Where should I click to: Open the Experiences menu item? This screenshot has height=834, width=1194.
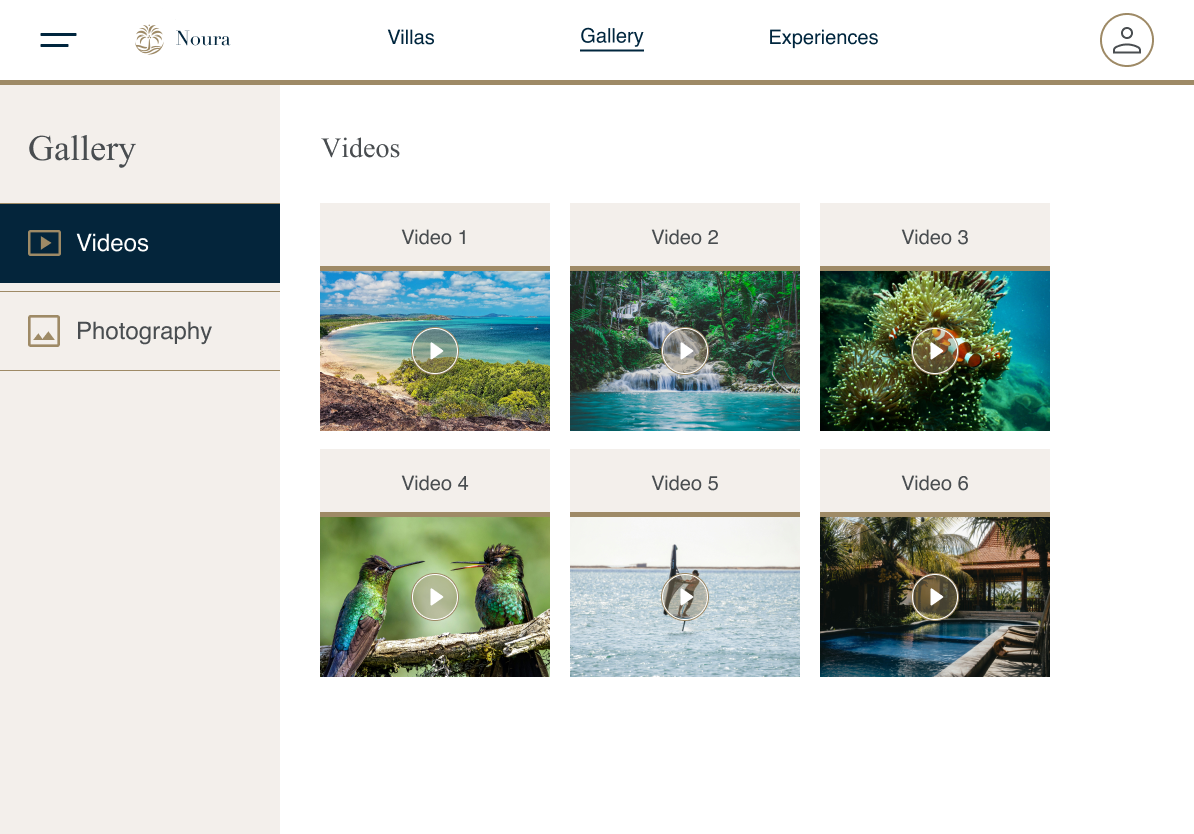click(x=823, y=38)
